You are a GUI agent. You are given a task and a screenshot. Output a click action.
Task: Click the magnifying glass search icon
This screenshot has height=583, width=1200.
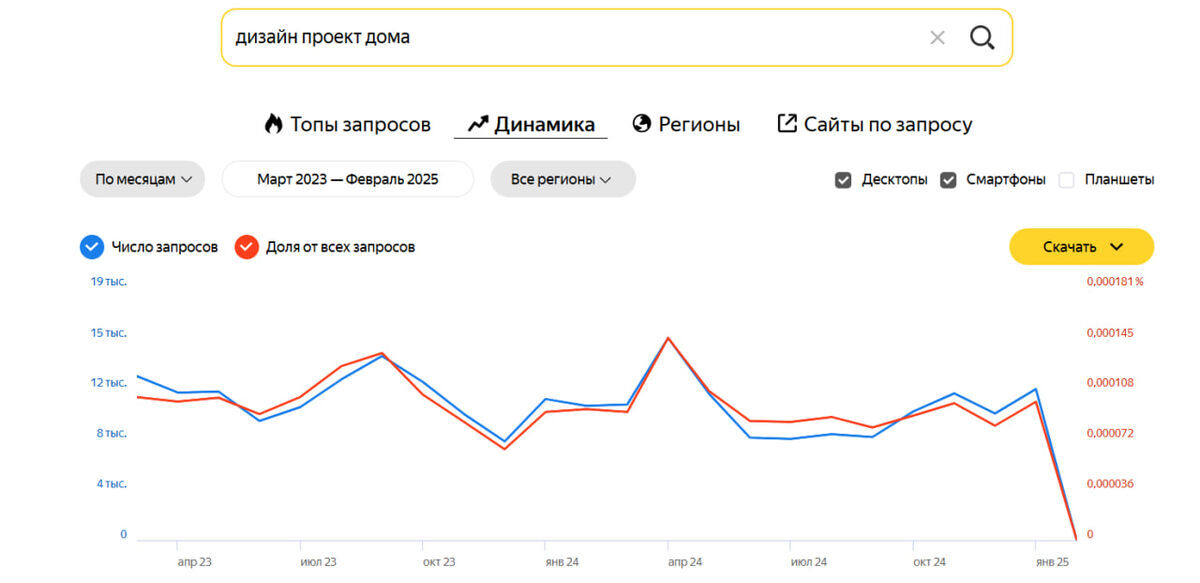982,38
